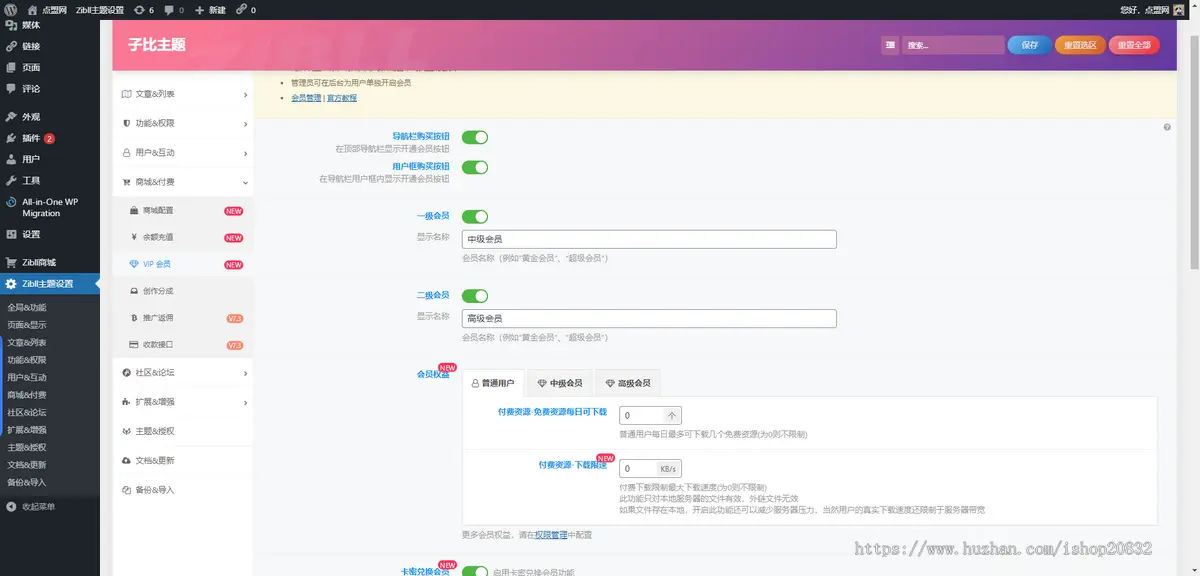Viewport: 1200px width, 576px height.
Task: Open the 权限管理 link
Action: tap(551, 535)
